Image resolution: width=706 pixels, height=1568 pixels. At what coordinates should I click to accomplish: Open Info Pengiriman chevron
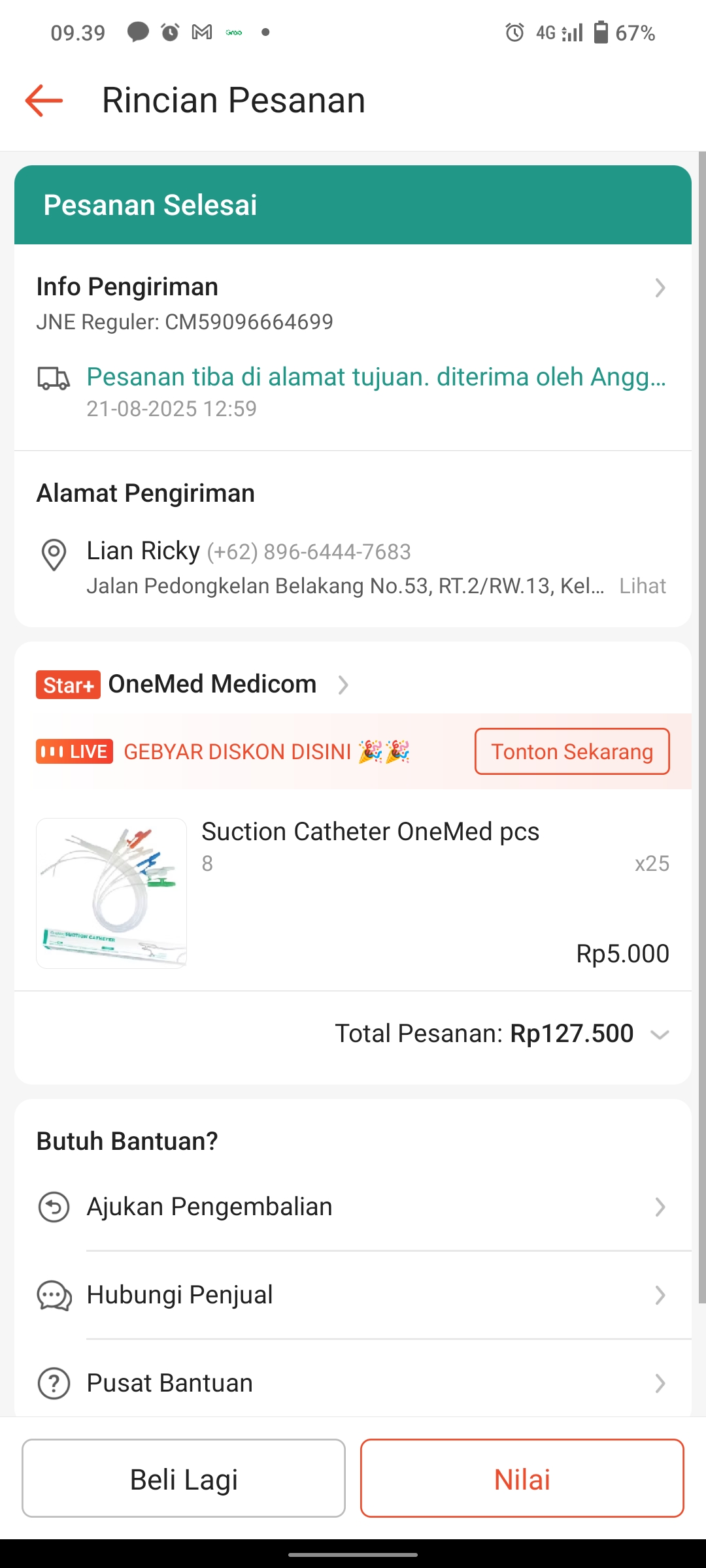click(x=660, y=287)
